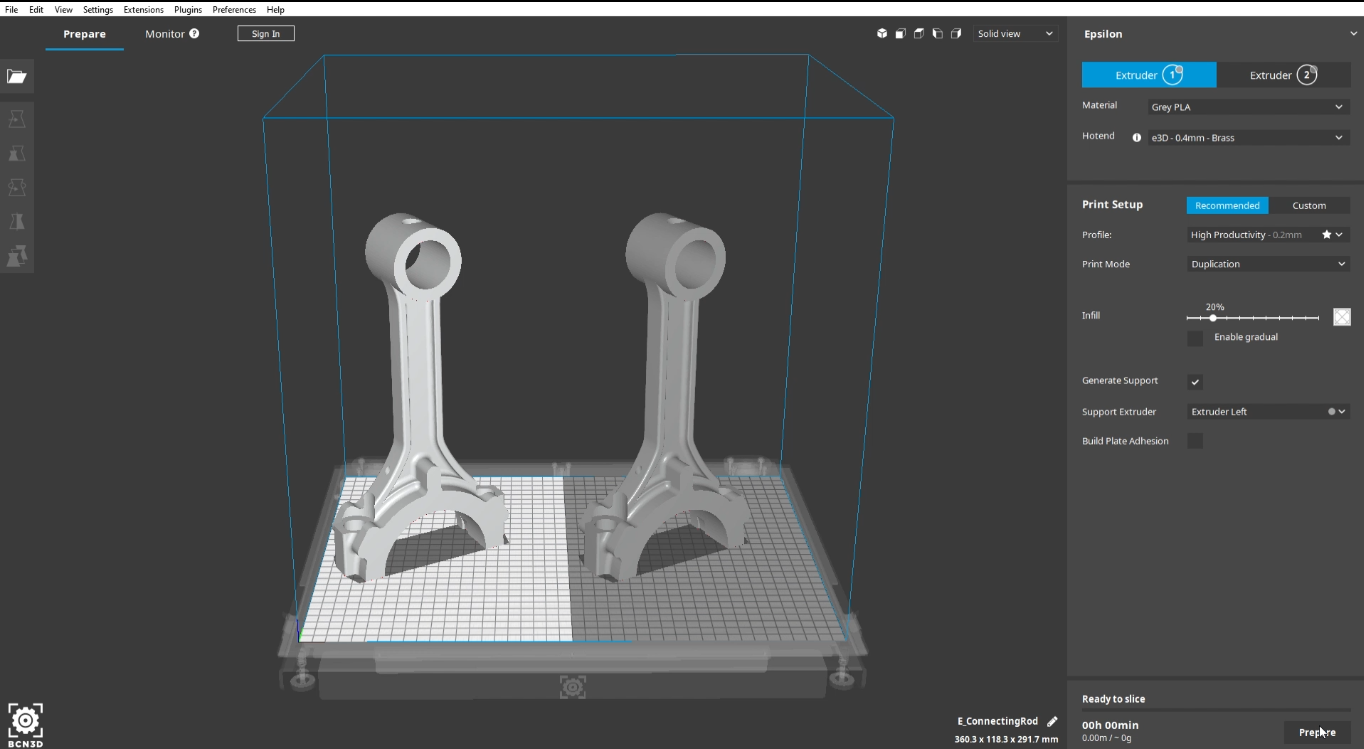Click the E_ConnectingRod job name
Screen dimensions: 1364x749
pos(997,721)
